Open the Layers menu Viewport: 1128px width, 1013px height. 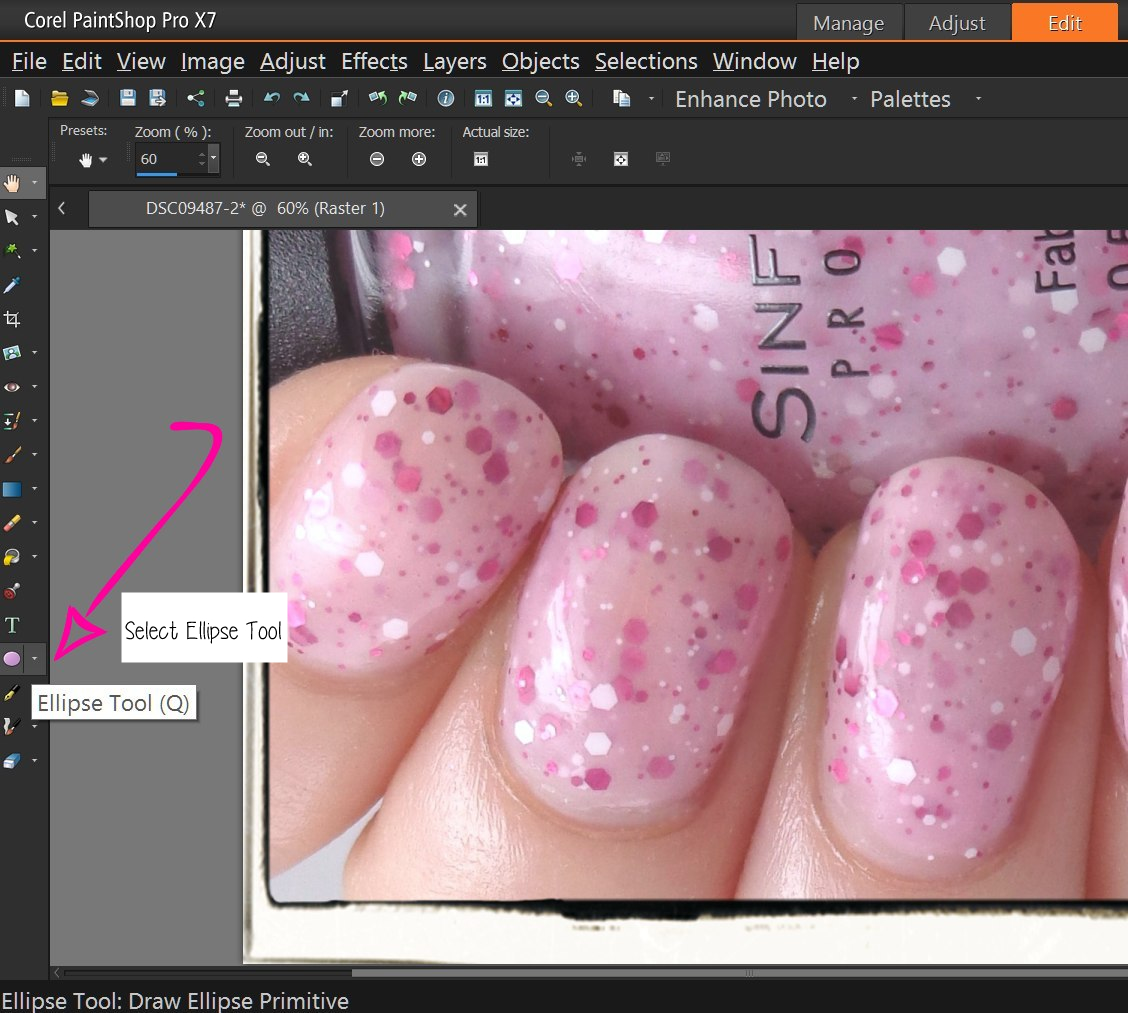click(454, 61)
